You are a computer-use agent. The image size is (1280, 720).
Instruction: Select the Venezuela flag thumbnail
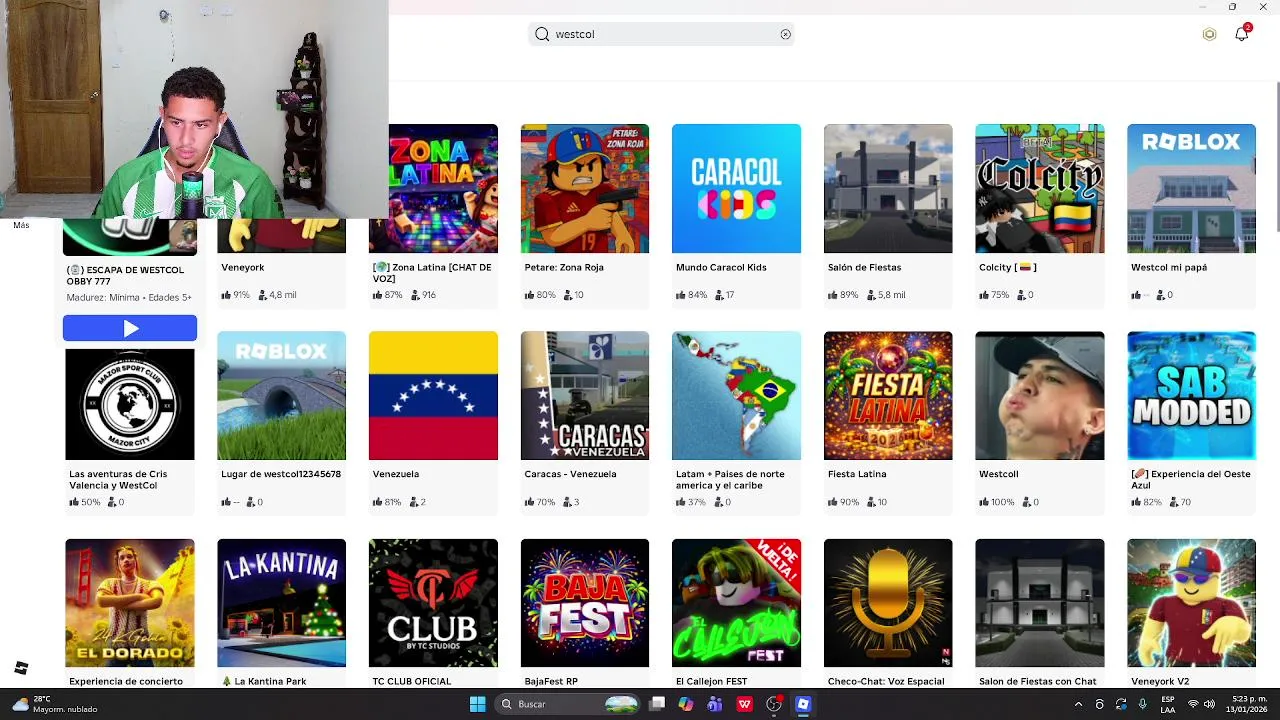pyautogui.click(x=433, y=396)
